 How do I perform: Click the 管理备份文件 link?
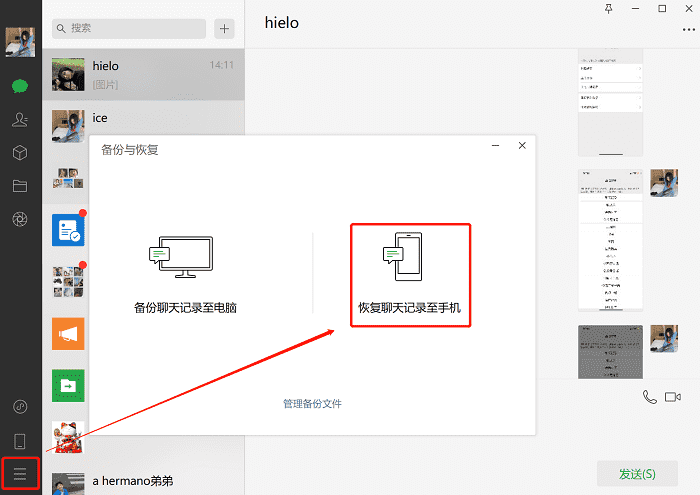[x=312, y=404]
